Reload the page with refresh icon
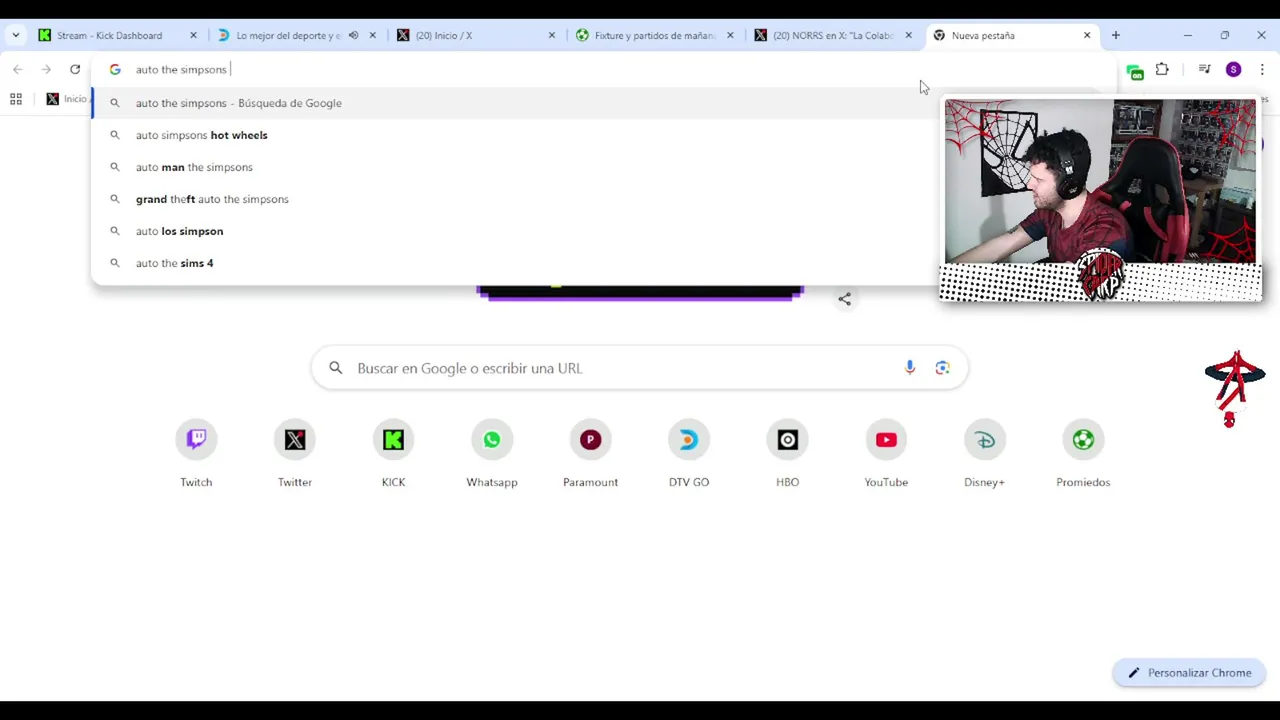This screenshot has width=1280, height=720. tap(75, 69)
